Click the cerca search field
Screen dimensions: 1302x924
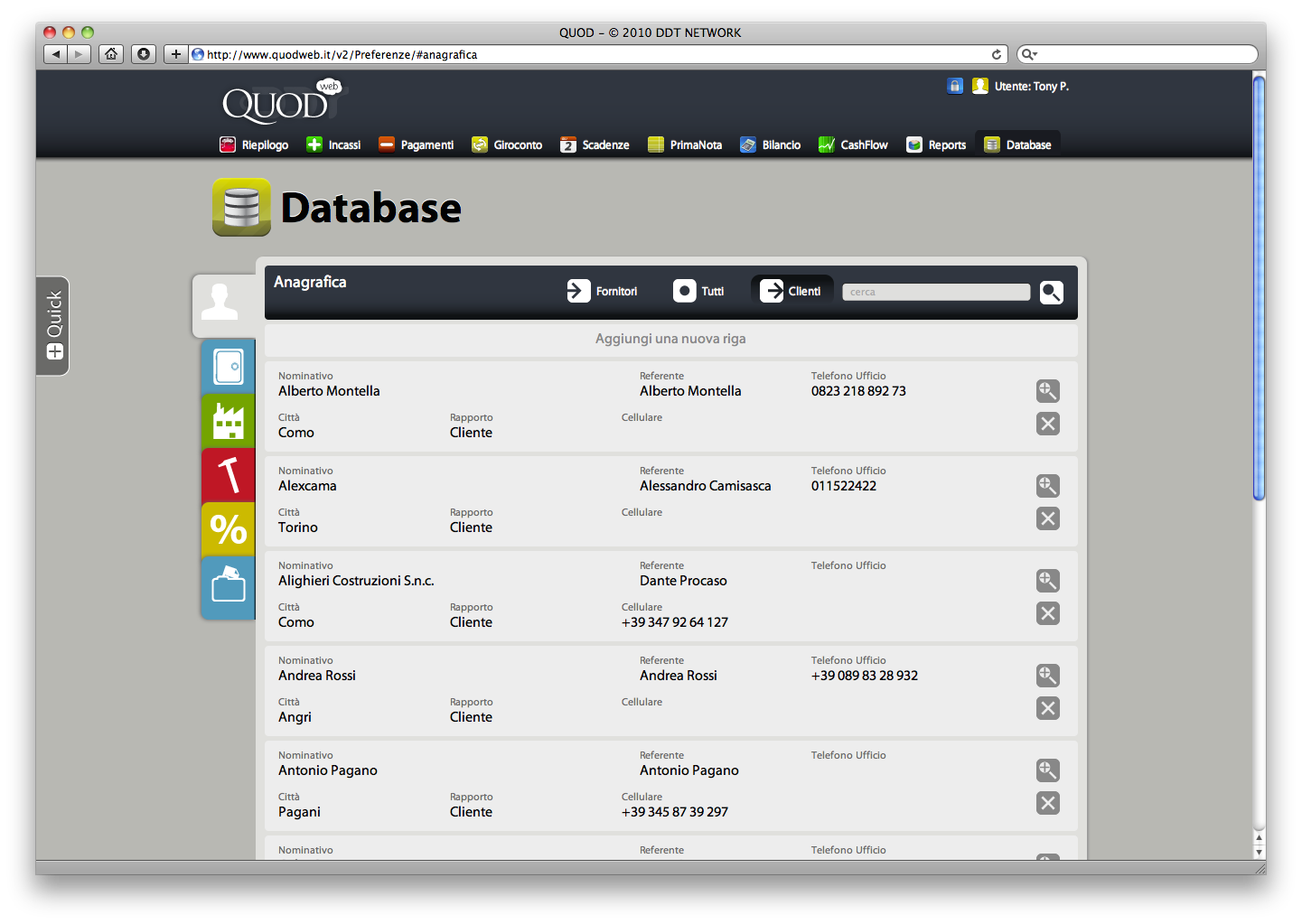coord(936,292)
